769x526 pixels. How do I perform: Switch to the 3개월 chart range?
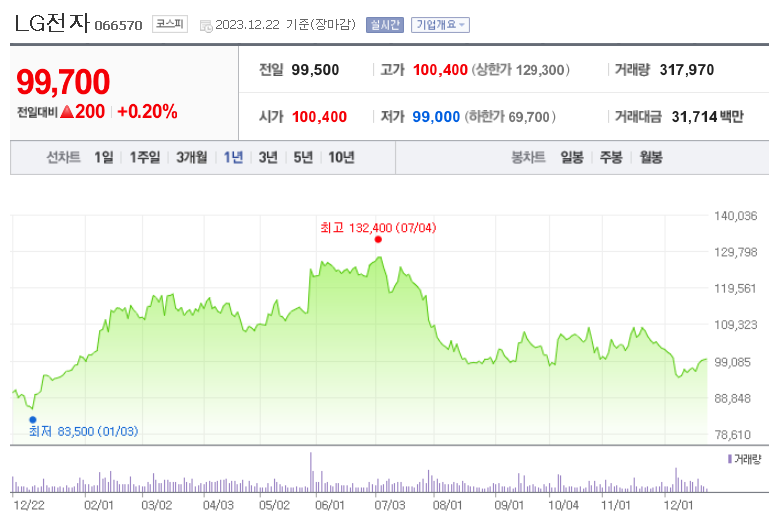coord(192,157)
